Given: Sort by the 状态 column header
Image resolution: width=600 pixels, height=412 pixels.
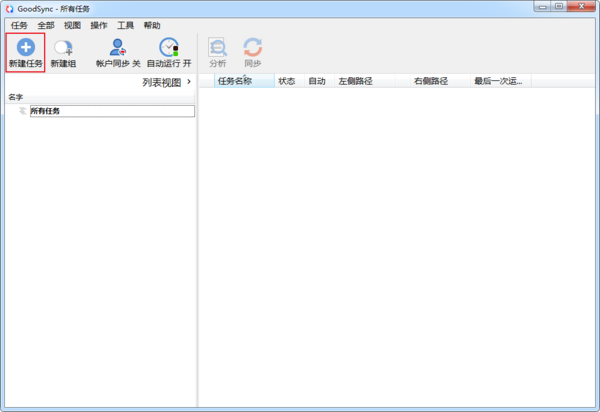Looking at the screenshot, I should (286, 81).
